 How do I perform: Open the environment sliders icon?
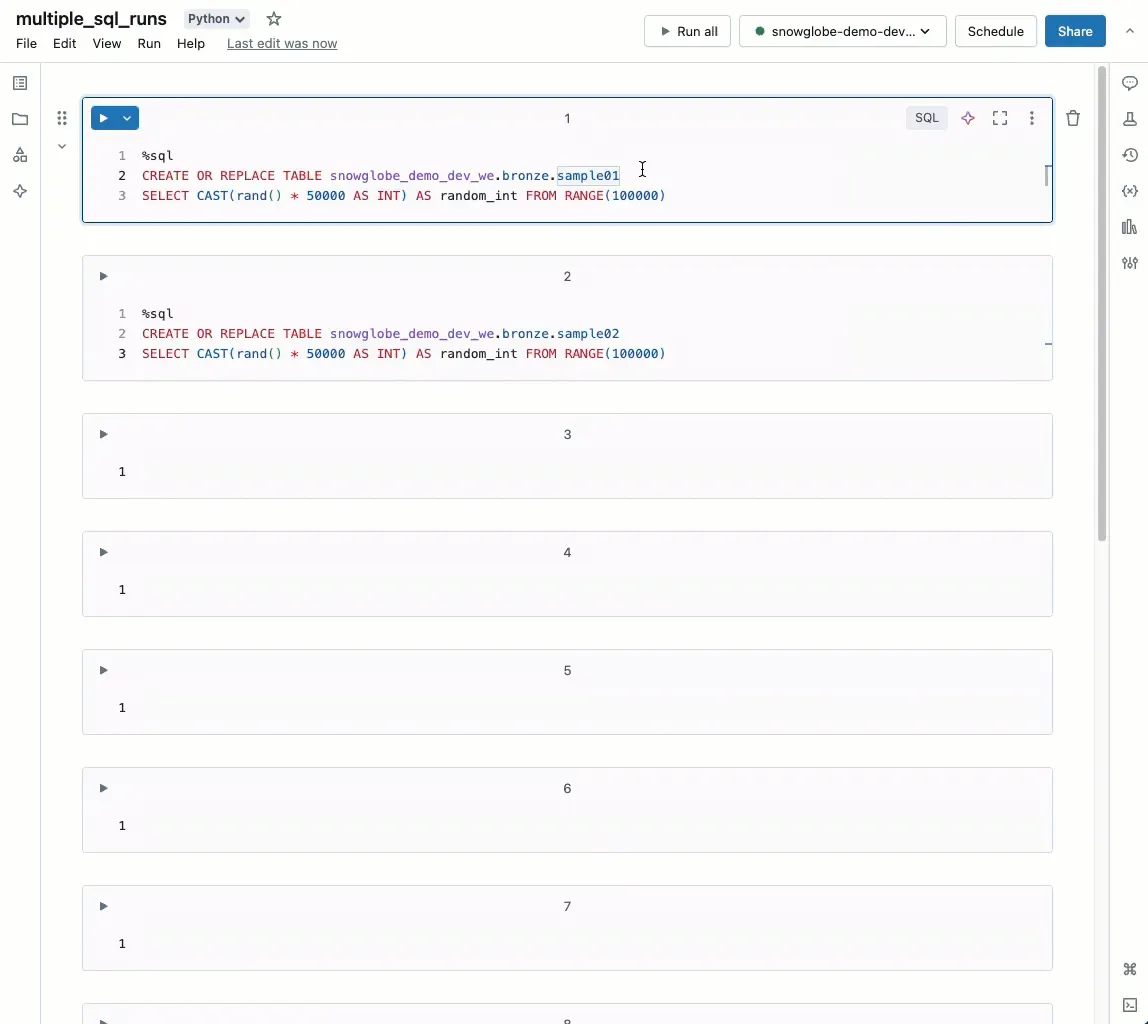(1130, 263)
